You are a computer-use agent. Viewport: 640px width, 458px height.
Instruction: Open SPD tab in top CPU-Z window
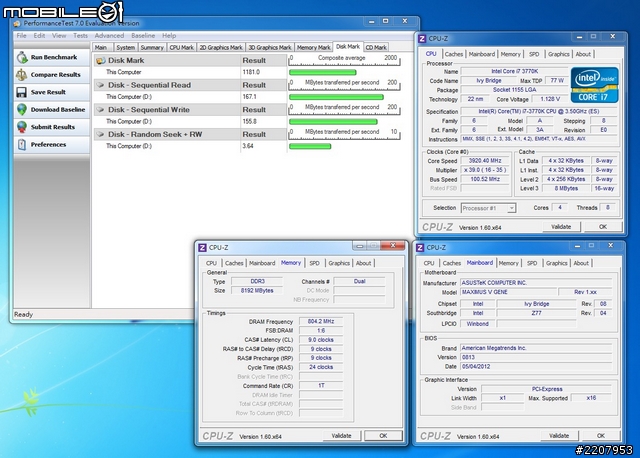tap(534, 54)
